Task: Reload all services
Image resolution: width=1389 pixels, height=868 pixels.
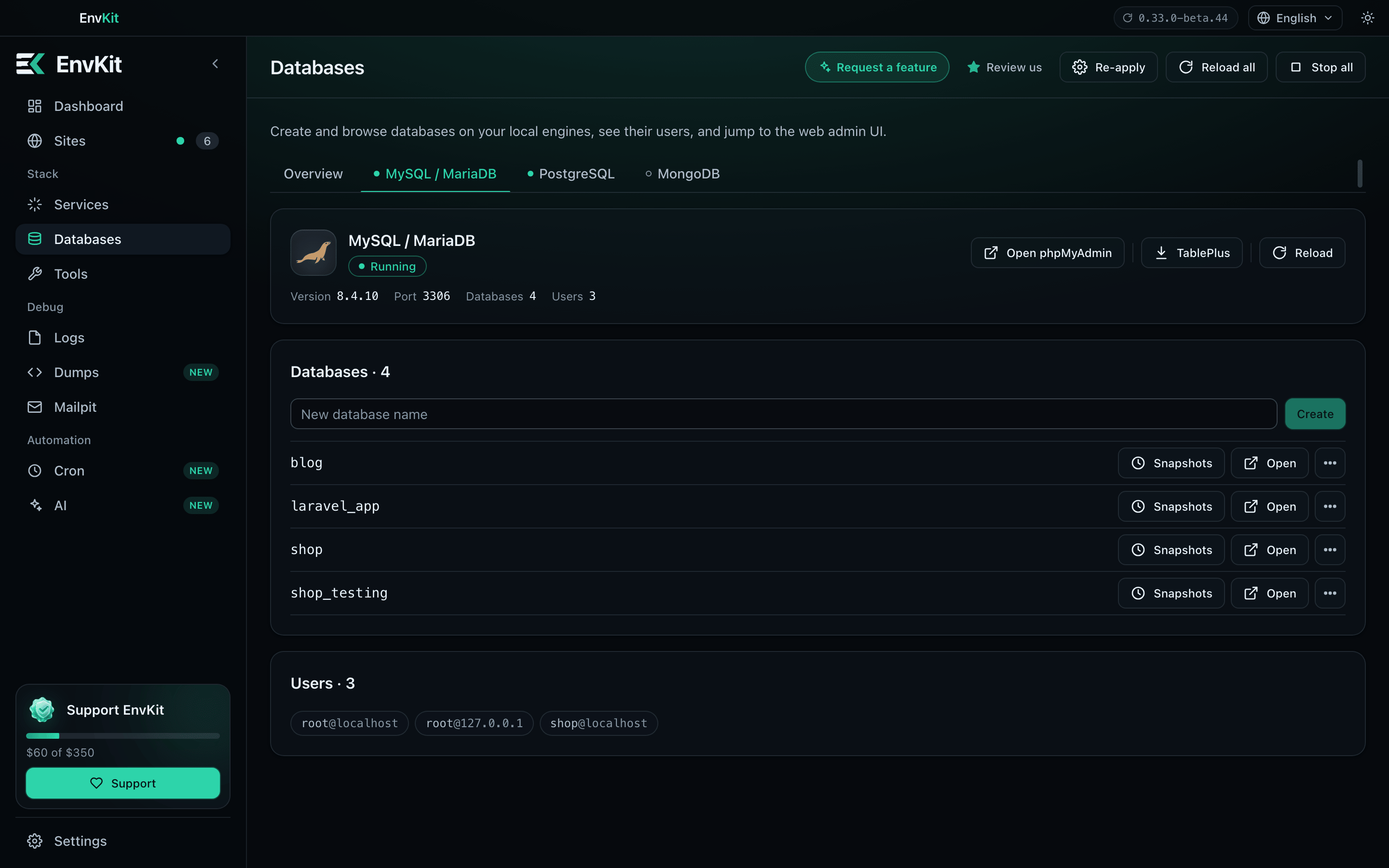Action: (1216, 67)
